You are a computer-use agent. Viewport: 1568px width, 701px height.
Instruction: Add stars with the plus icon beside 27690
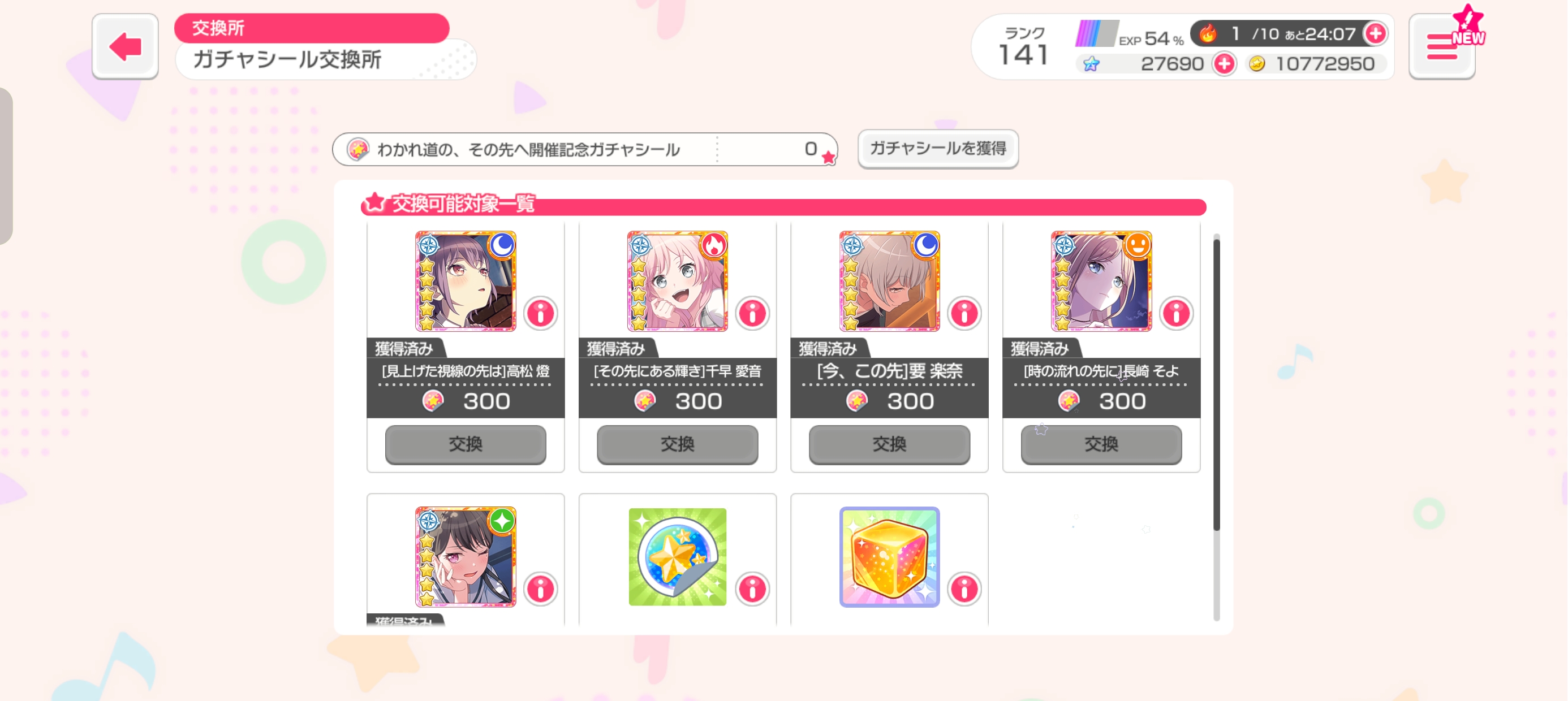[1224, 64]
